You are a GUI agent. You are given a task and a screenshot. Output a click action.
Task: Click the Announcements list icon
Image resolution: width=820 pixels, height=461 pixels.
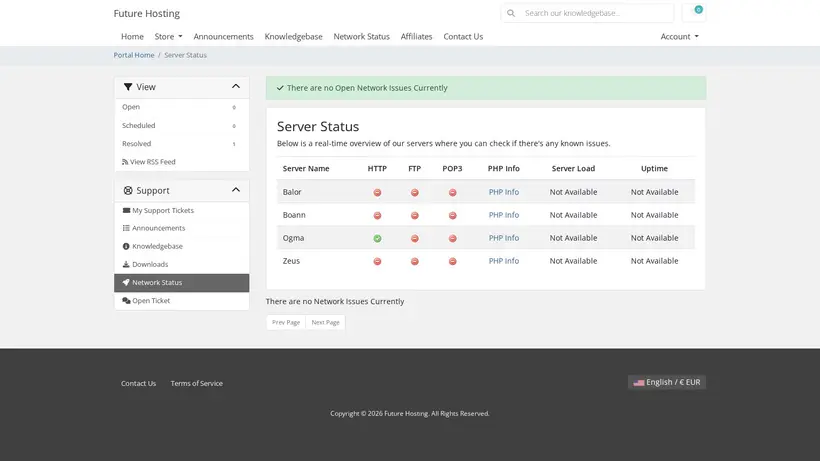click(x=126, y=228)
